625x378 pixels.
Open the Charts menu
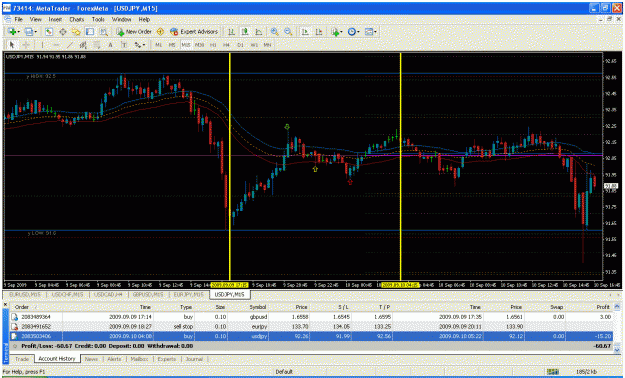pyautogui.click(x=77, y=19)
